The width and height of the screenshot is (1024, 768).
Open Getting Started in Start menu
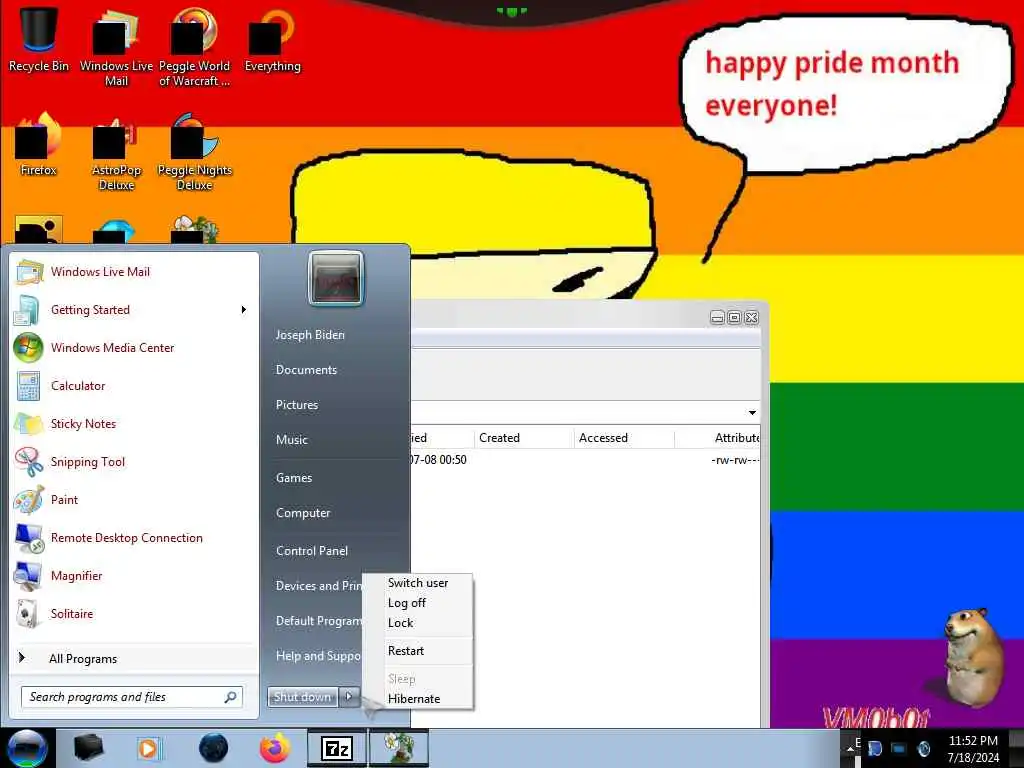[135, 310]
